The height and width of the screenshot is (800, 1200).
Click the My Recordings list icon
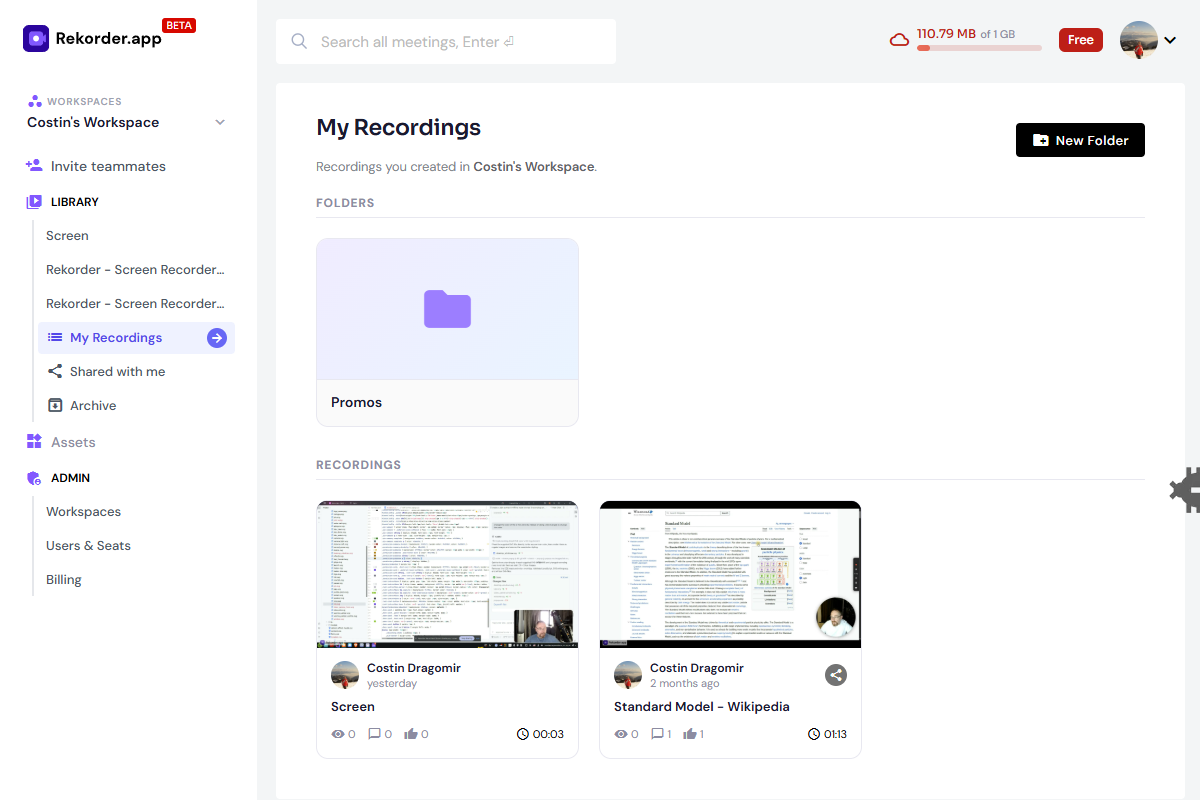click(55, 338)
